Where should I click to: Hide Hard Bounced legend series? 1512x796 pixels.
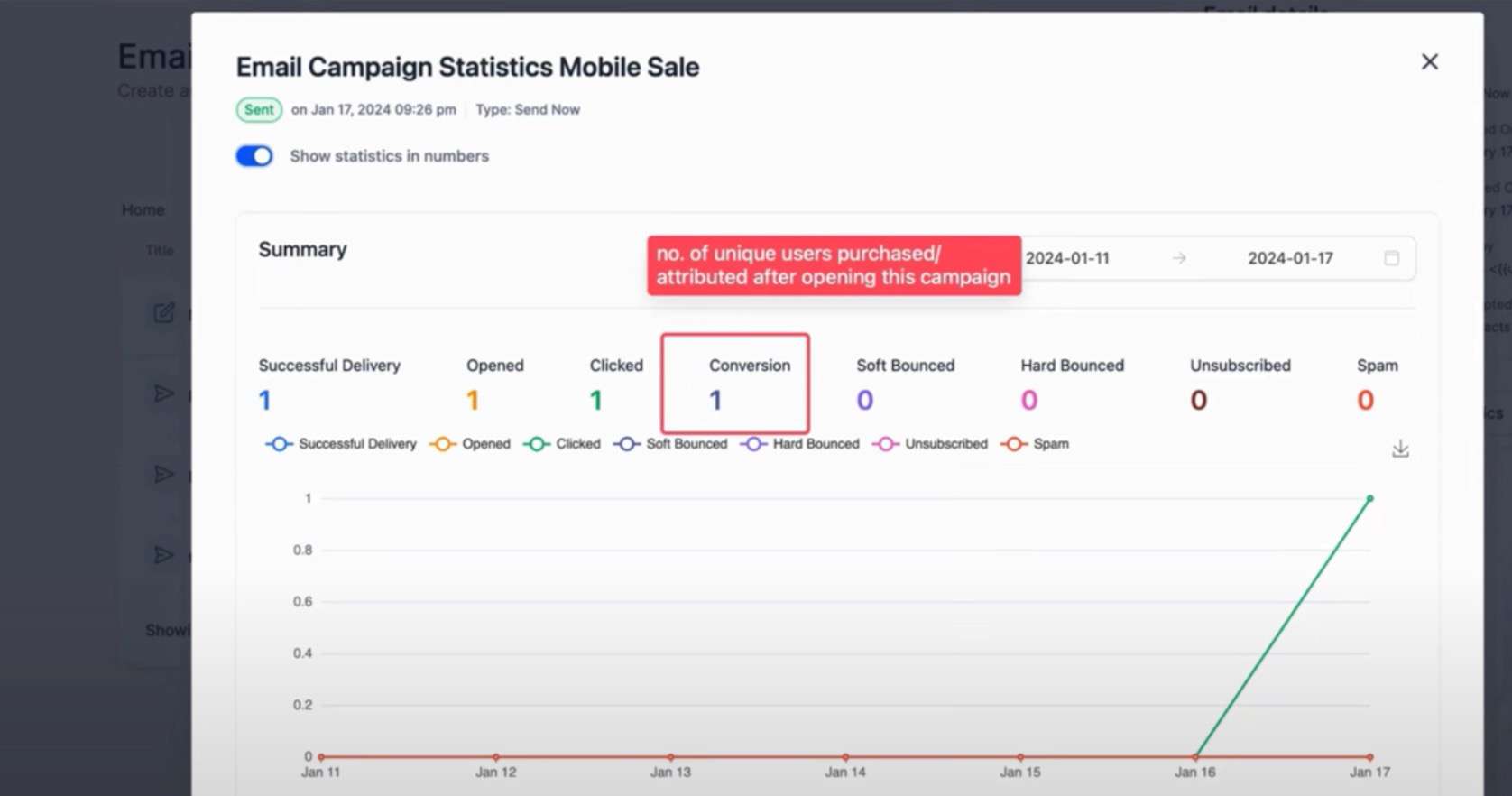click(799, 444)
